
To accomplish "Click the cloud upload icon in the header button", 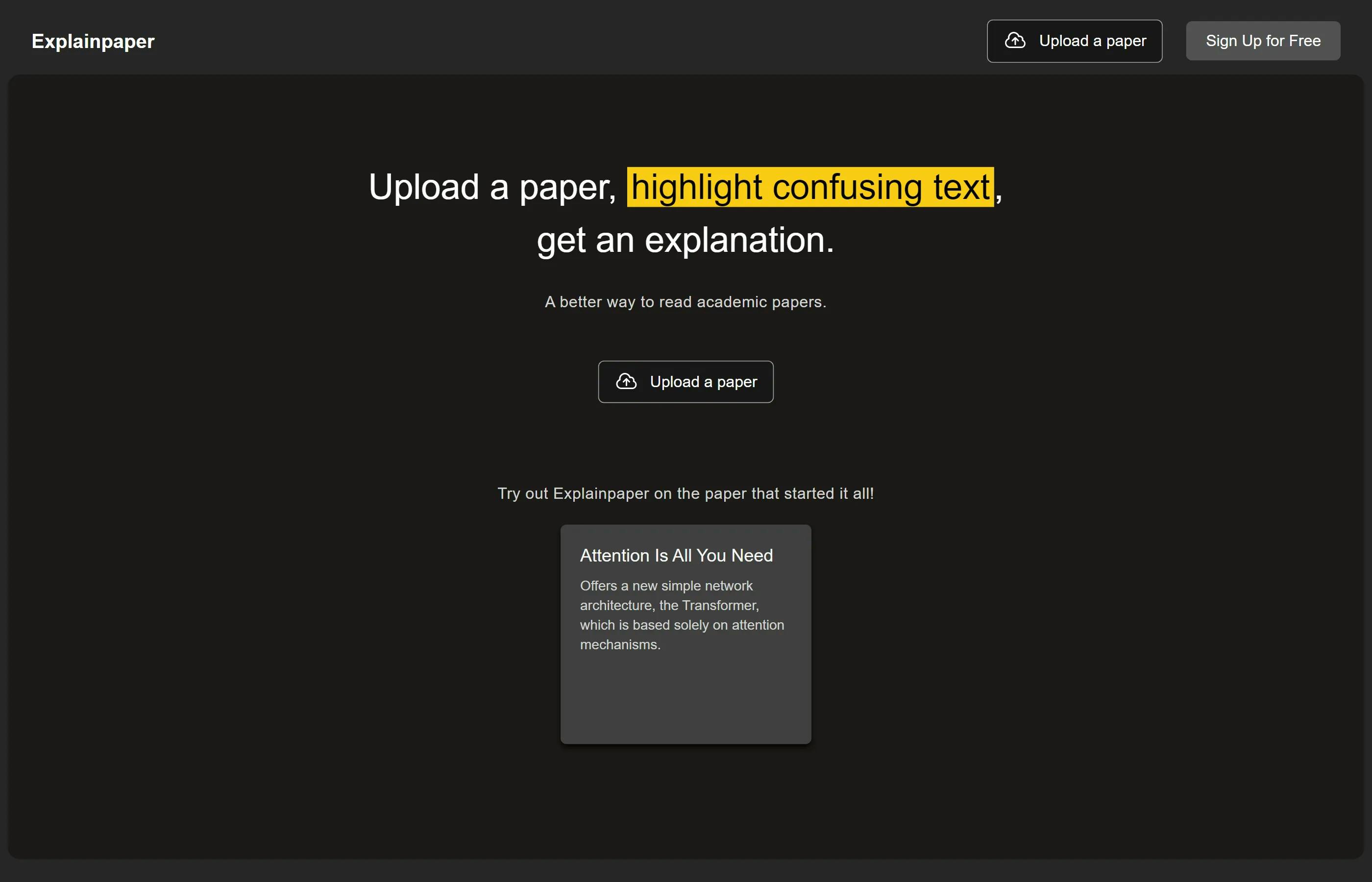I will point(1015,41).
